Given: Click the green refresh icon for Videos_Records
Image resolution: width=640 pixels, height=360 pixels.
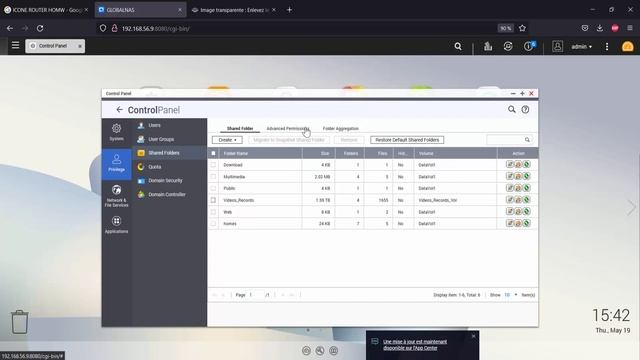Looking at the screenshot, I should [527, 200].
